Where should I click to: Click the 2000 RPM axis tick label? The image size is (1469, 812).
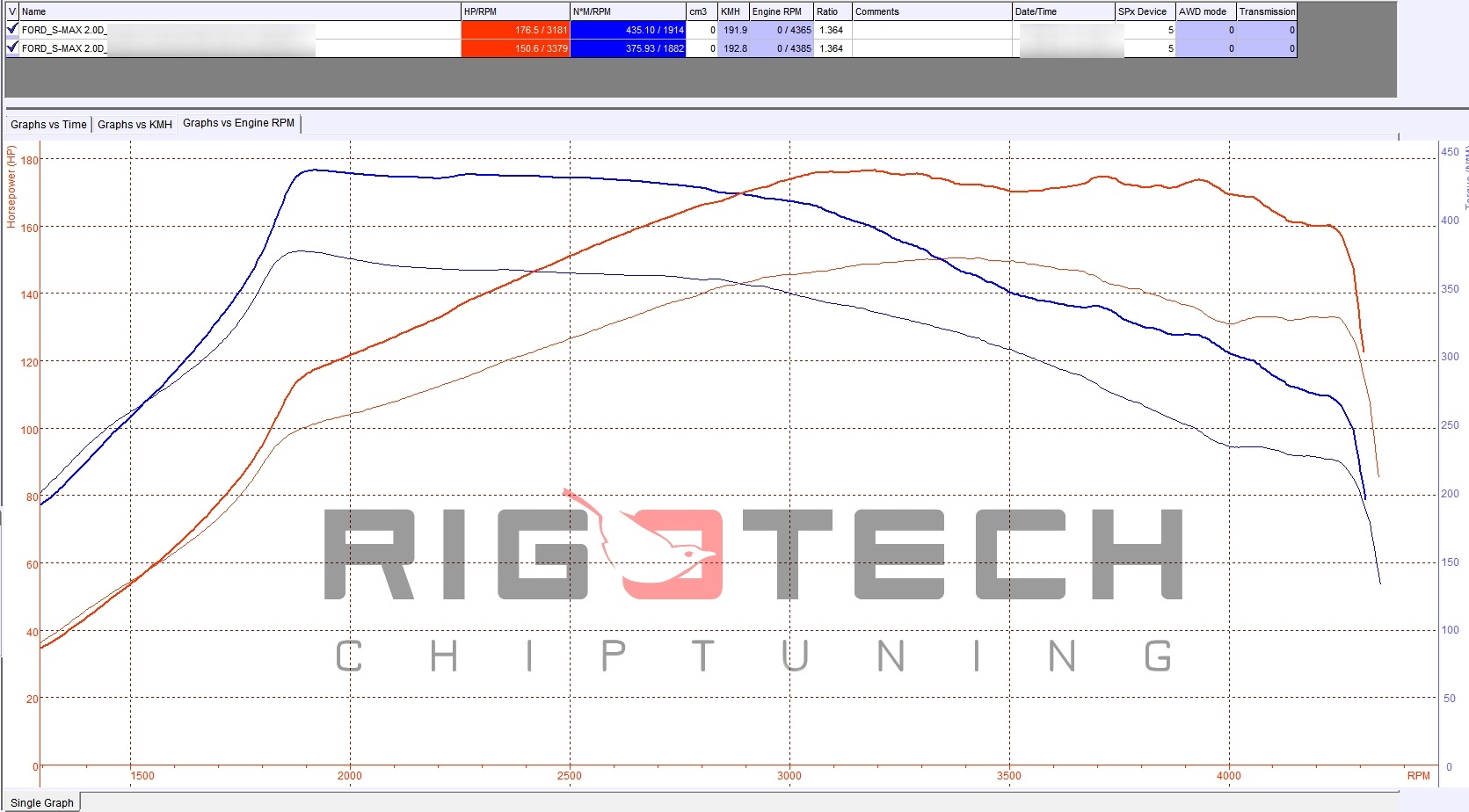click(x=349, y=775)
